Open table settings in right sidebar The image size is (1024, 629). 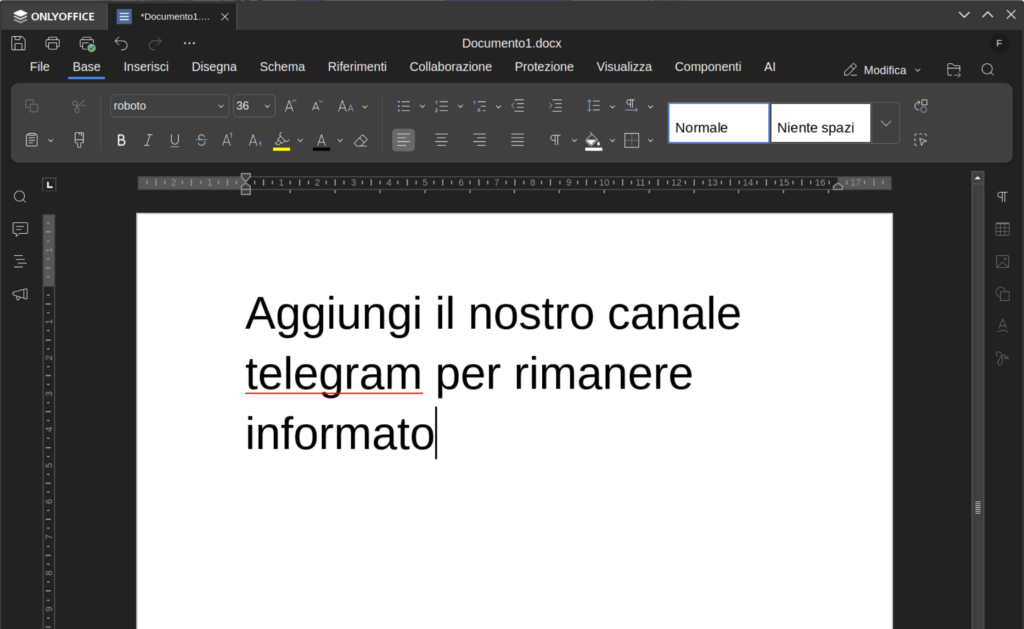click(x=1002, y=229)
